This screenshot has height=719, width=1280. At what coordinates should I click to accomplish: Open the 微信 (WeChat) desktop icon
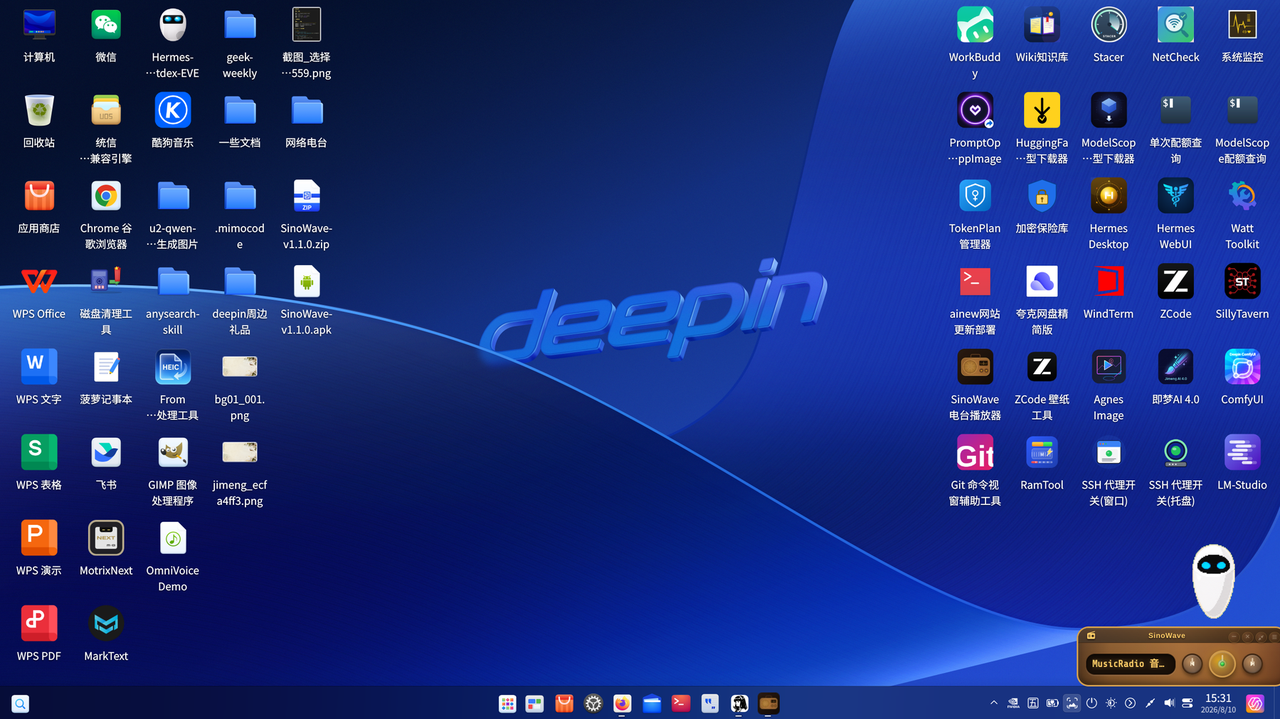[106, 25]
